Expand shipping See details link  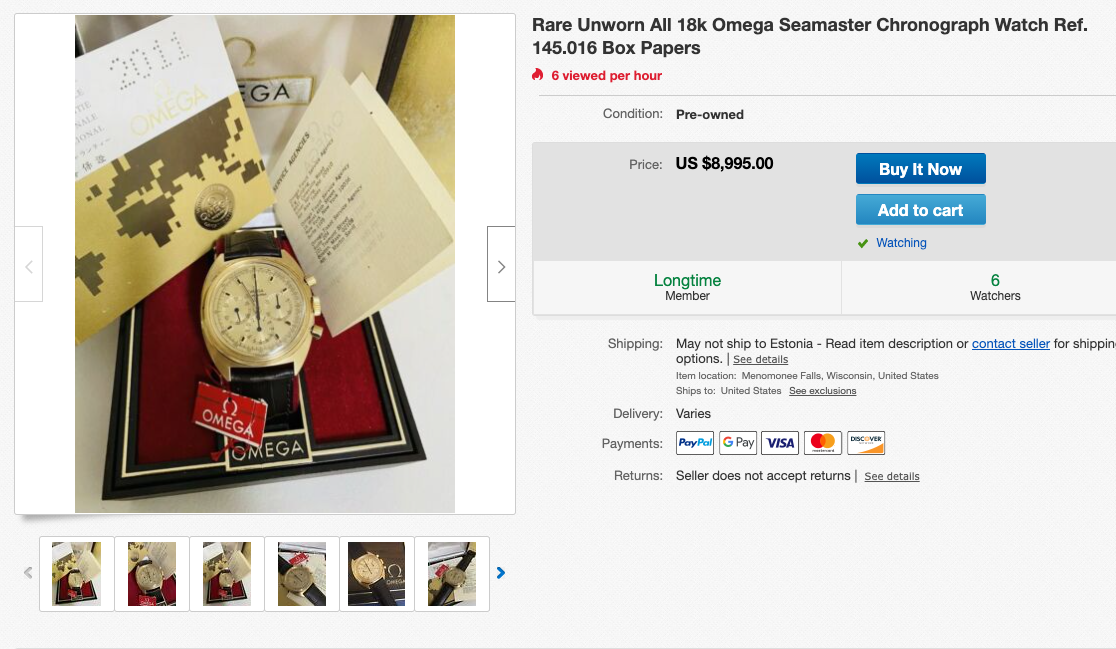point(760,359)
